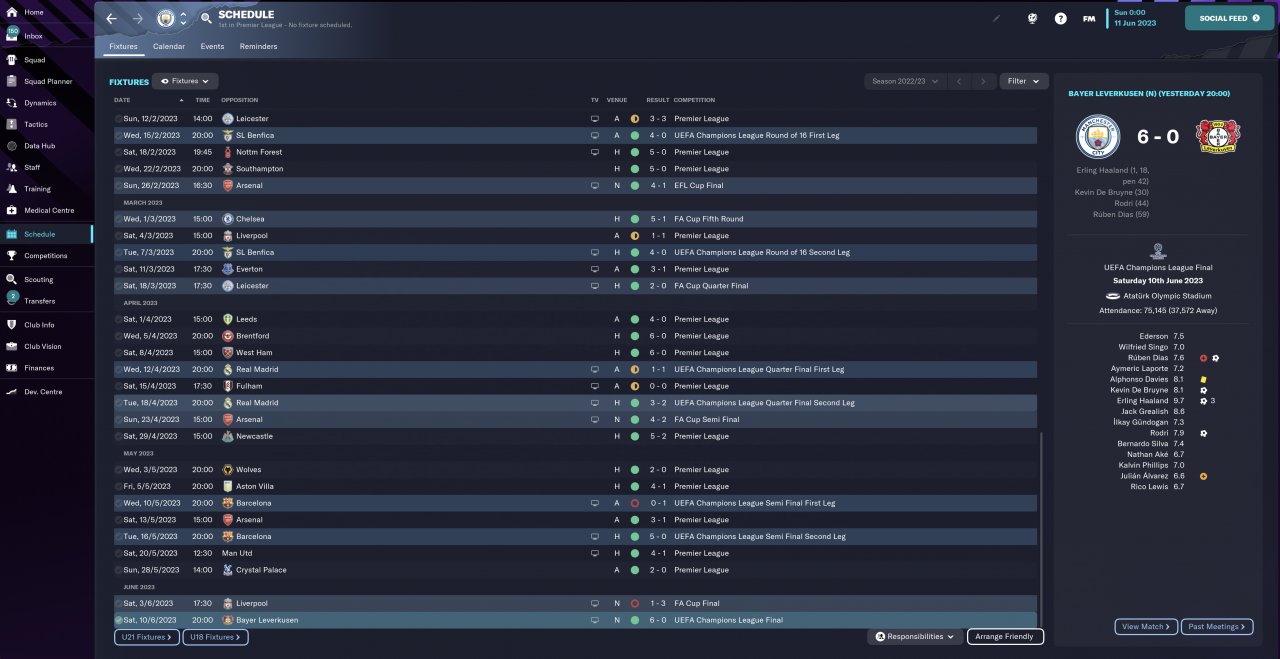Go to previous season with left chevron
Screen dimensions: 1280x659
(x=959, y=81)
